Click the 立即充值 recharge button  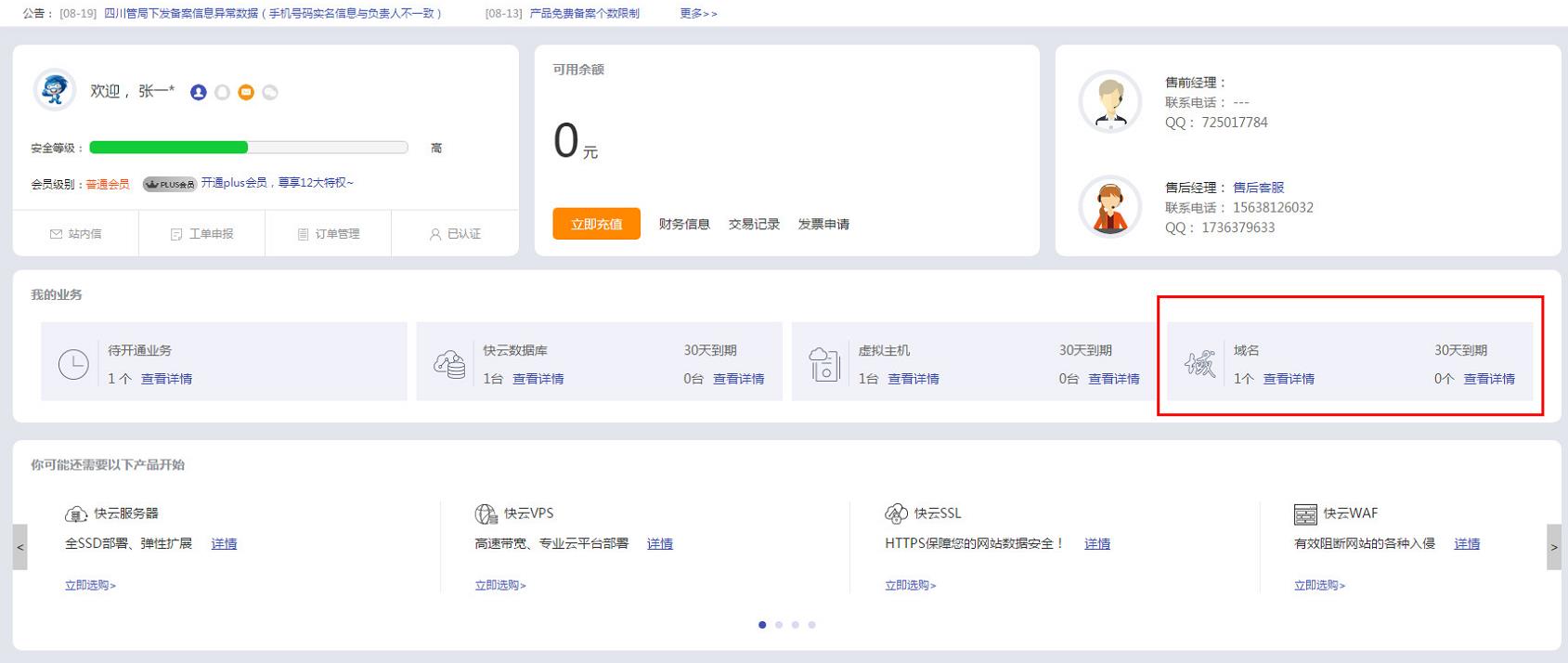pyautogui.click(x=597, y=224)
